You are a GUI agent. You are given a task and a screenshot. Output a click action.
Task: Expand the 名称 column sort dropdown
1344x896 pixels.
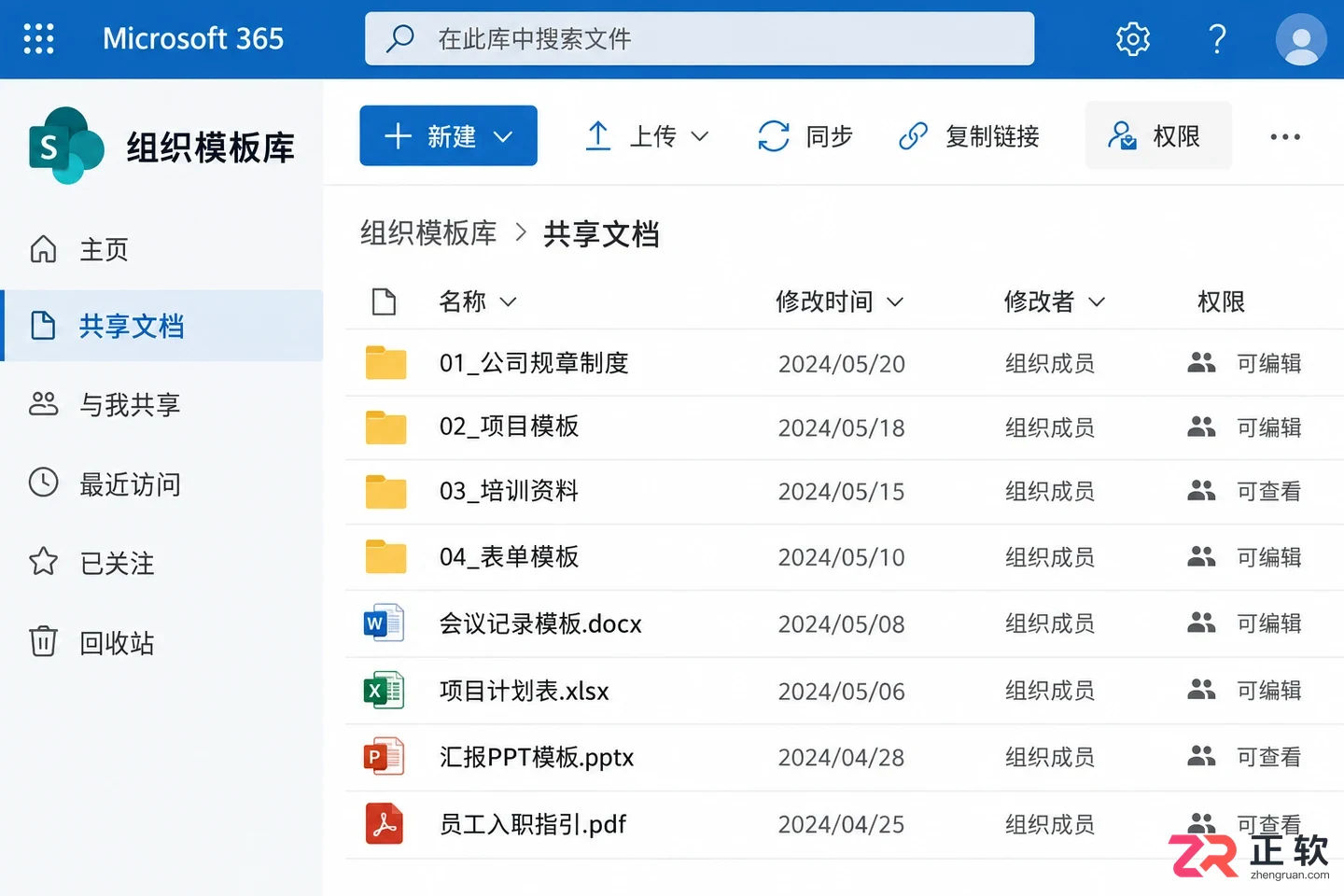(508, 301)
